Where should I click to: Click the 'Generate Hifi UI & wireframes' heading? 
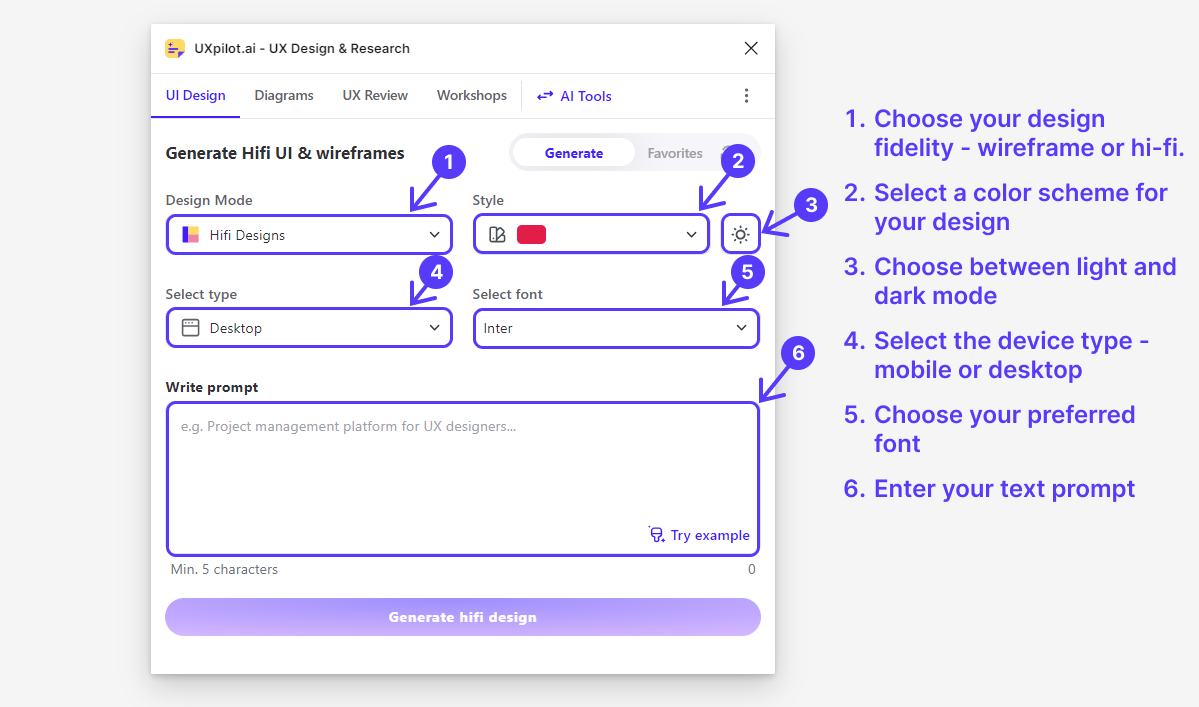coord(285,153)
